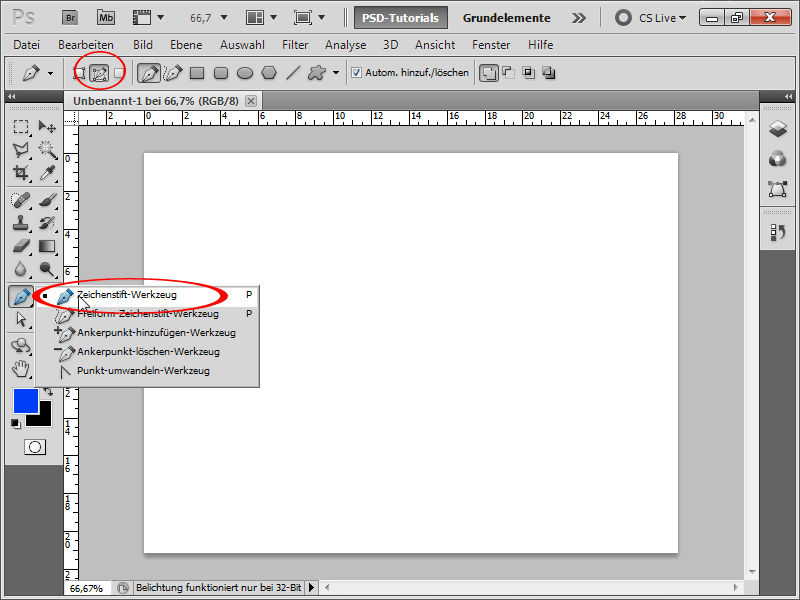Select the Move tool
The width and height of the screenshot is (800, 600).
(x=47, y=127)
